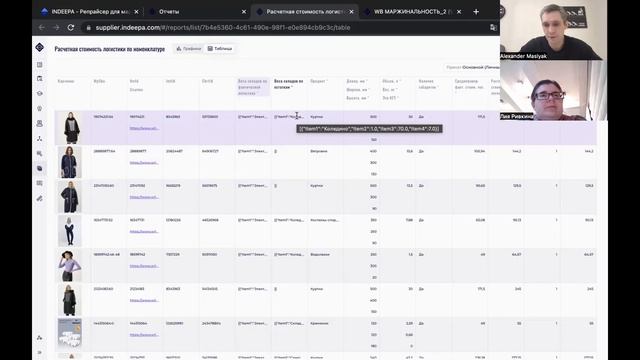The height and width of the screenshot is (360, 640).
Task: Open the ruler/pencil icon in left sidebar
Action: click(40, 198)
